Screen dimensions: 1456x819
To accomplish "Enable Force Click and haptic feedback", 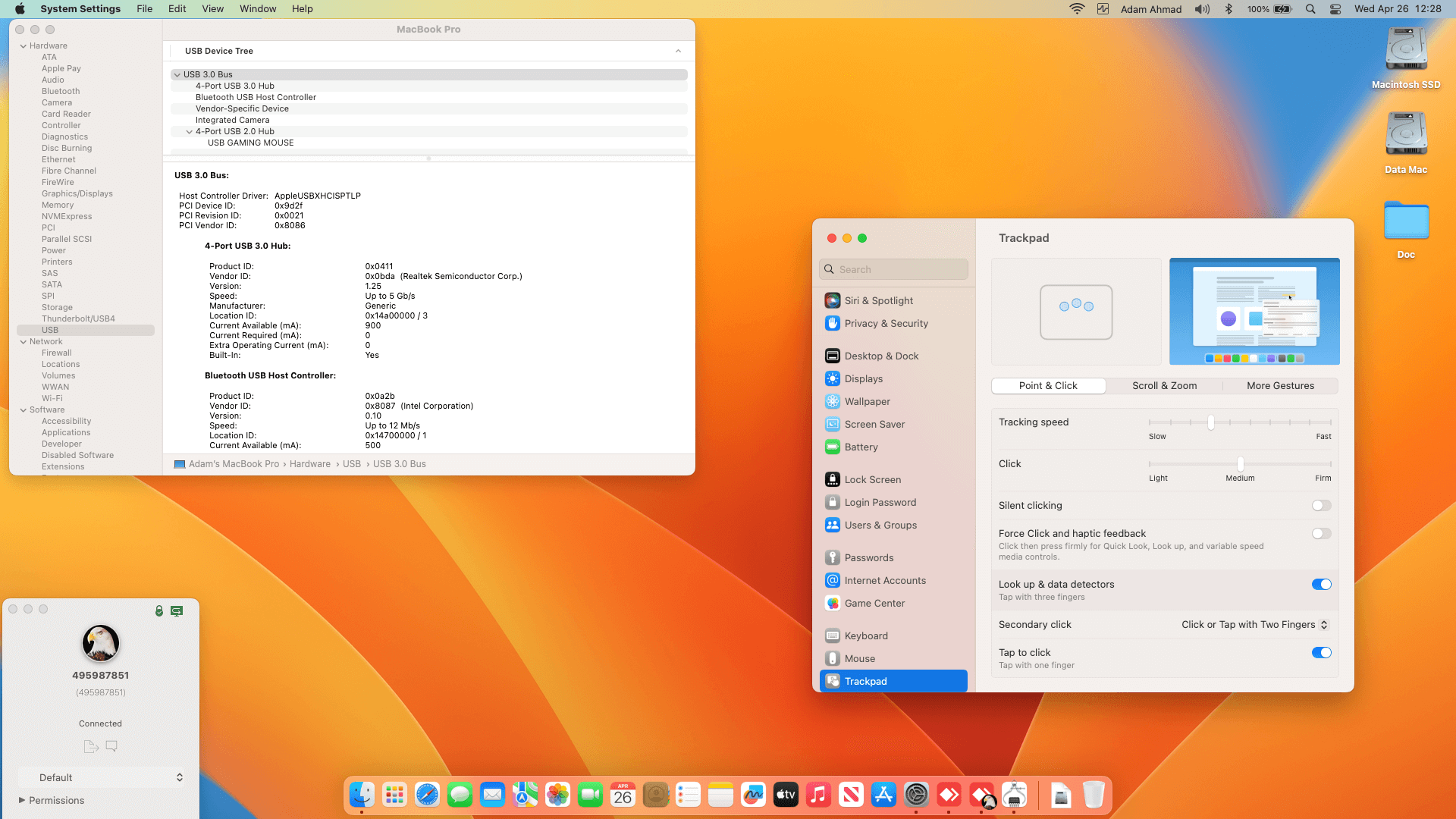I will (x=1321, y=534).
